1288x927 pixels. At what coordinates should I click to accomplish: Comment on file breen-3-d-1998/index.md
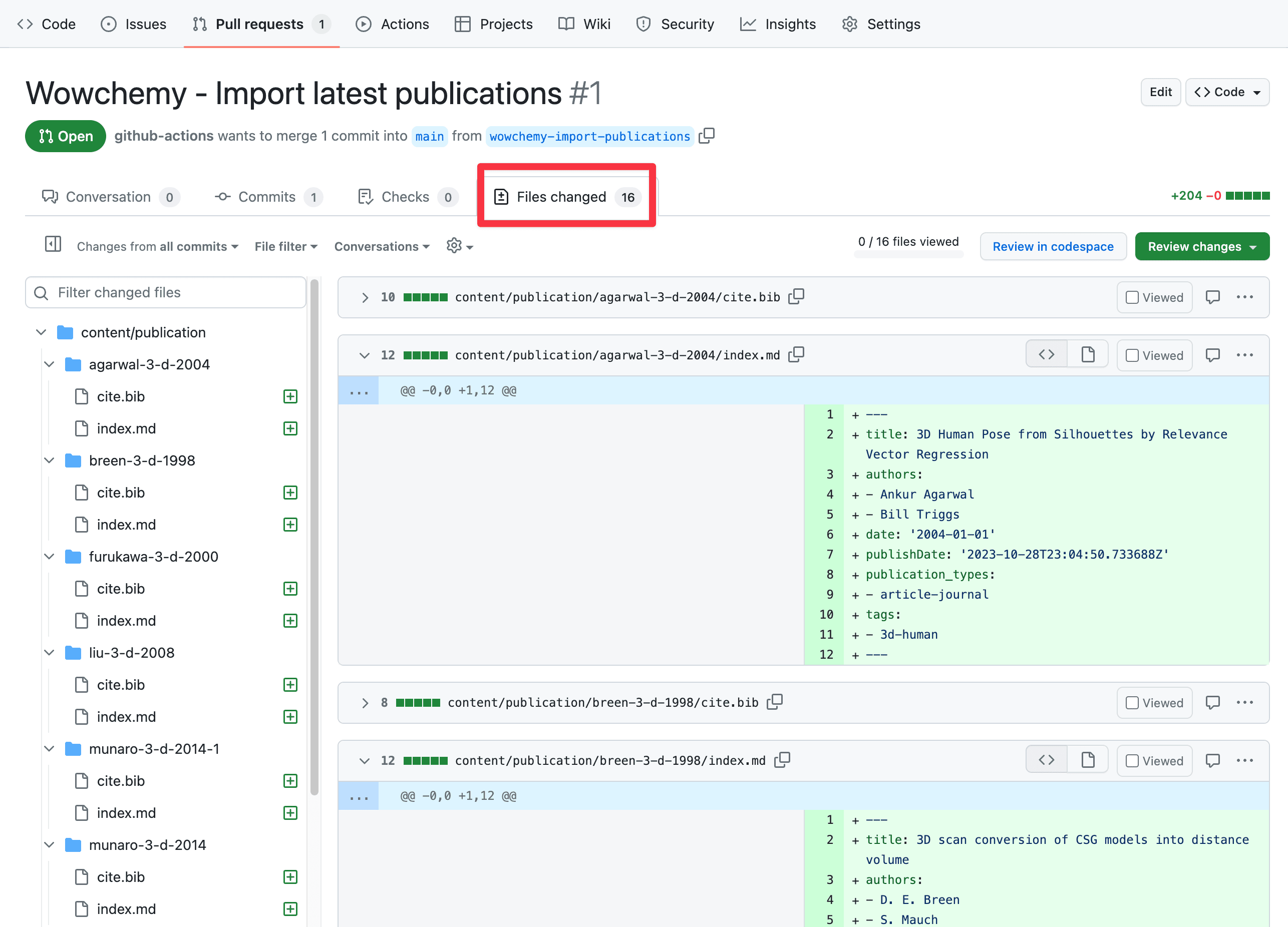1212,760
